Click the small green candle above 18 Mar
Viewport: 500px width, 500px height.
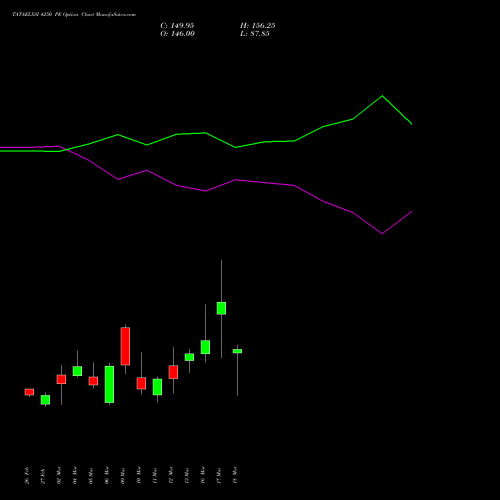[237, 351]
